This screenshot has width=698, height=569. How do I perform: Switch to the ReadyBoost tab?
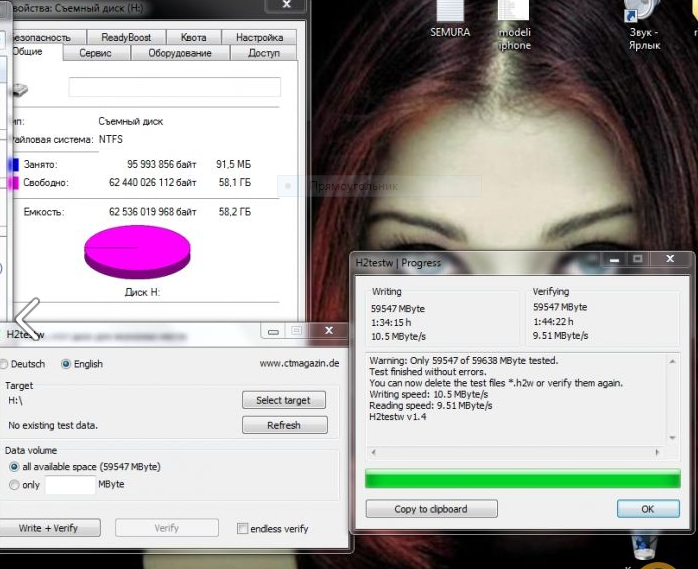(126, 37)
